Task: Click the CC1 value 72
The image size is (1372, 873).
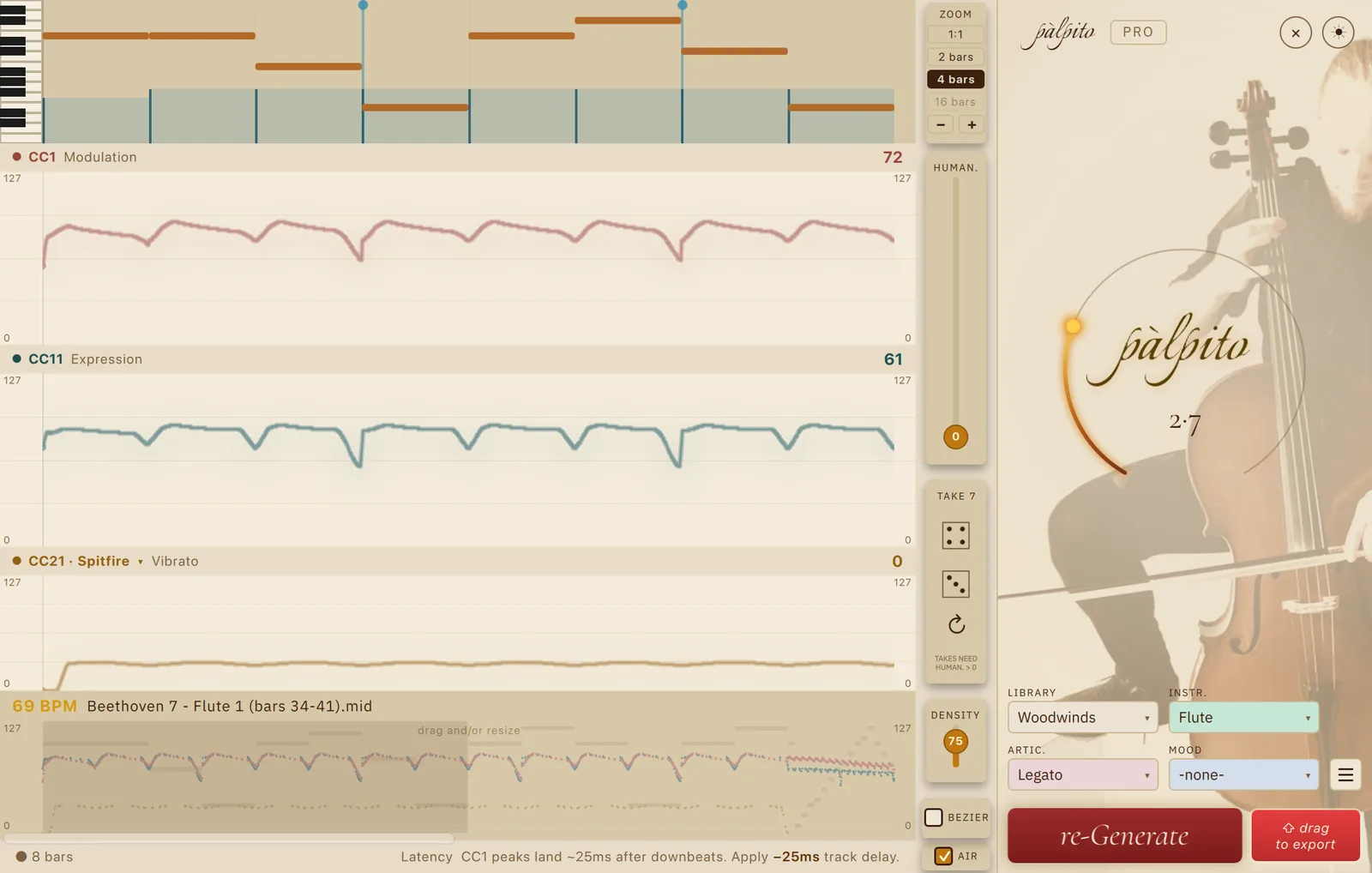Action: click(x=893, y=157)
